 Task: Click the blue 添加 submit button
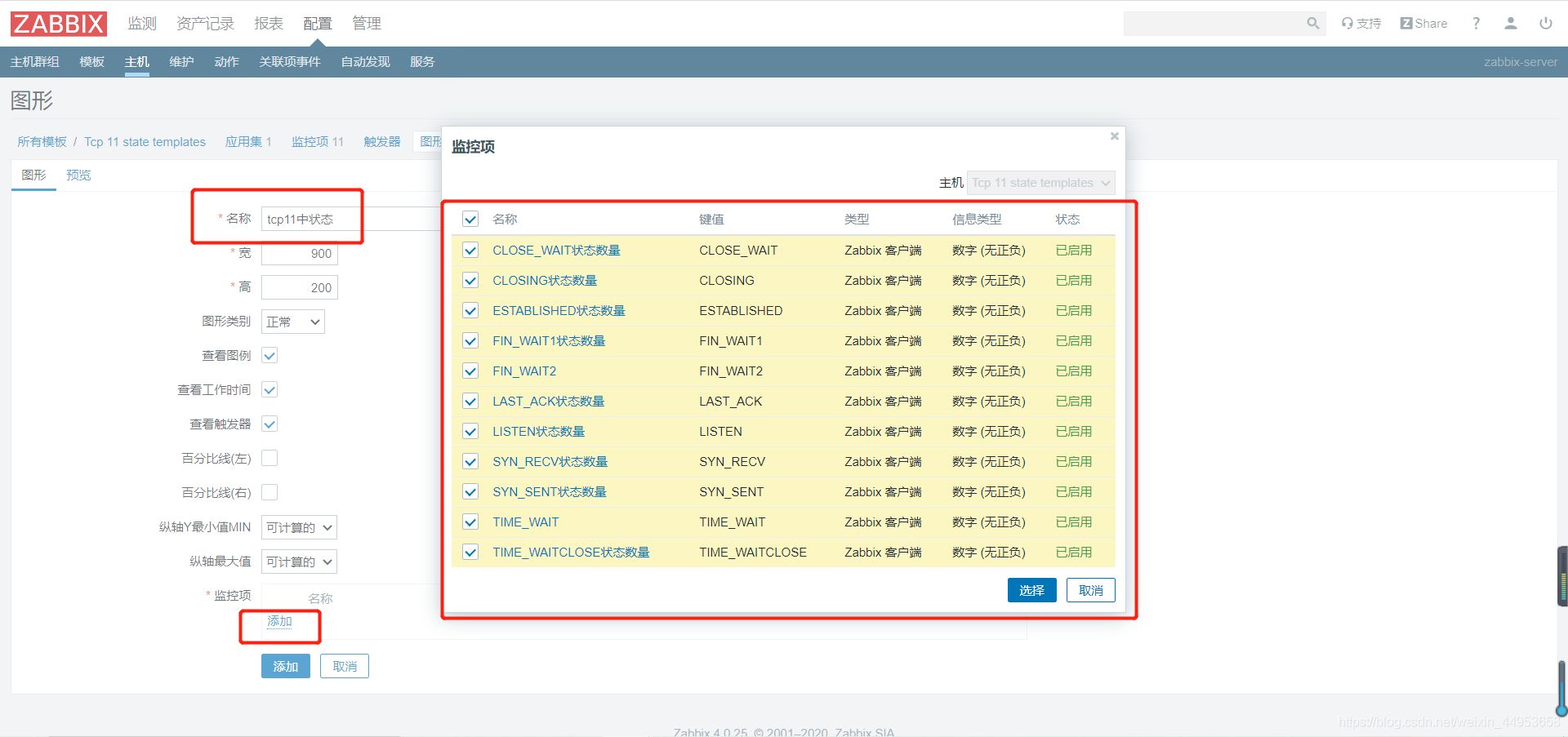click(286, 666)
